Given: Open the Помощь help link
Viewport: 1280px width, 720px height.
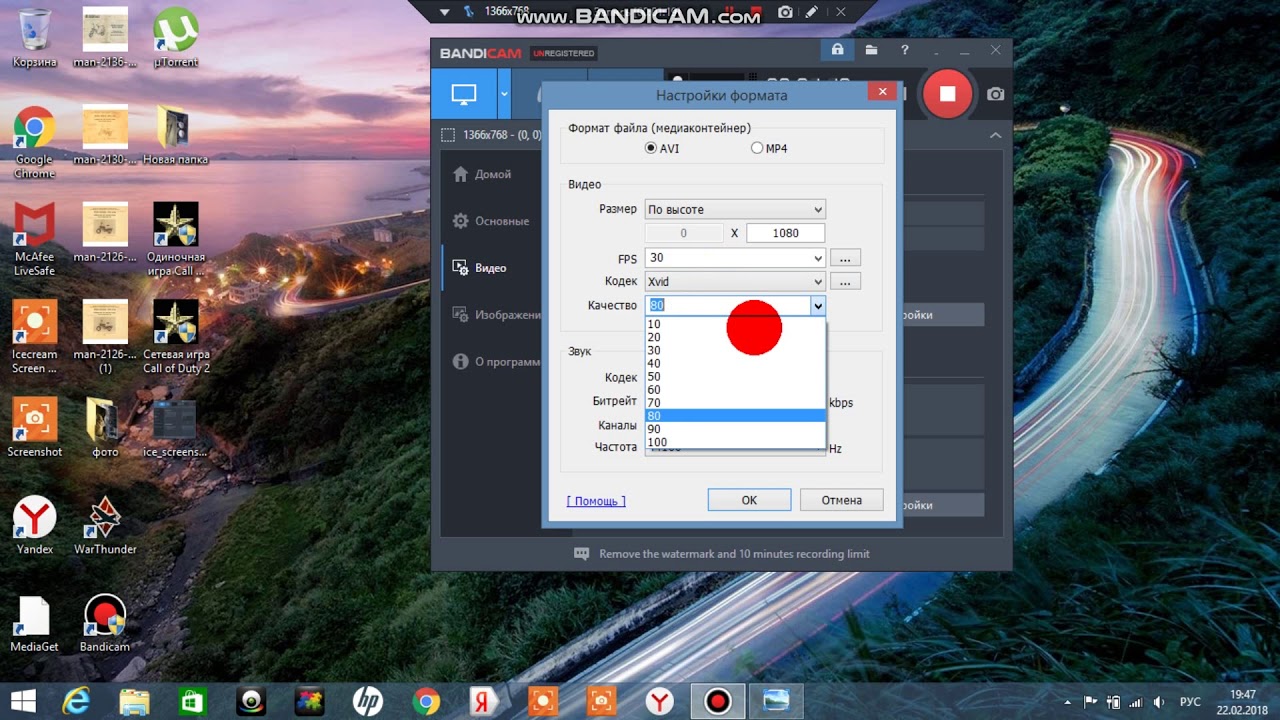Looking at the screenshot, I should 596,501.
